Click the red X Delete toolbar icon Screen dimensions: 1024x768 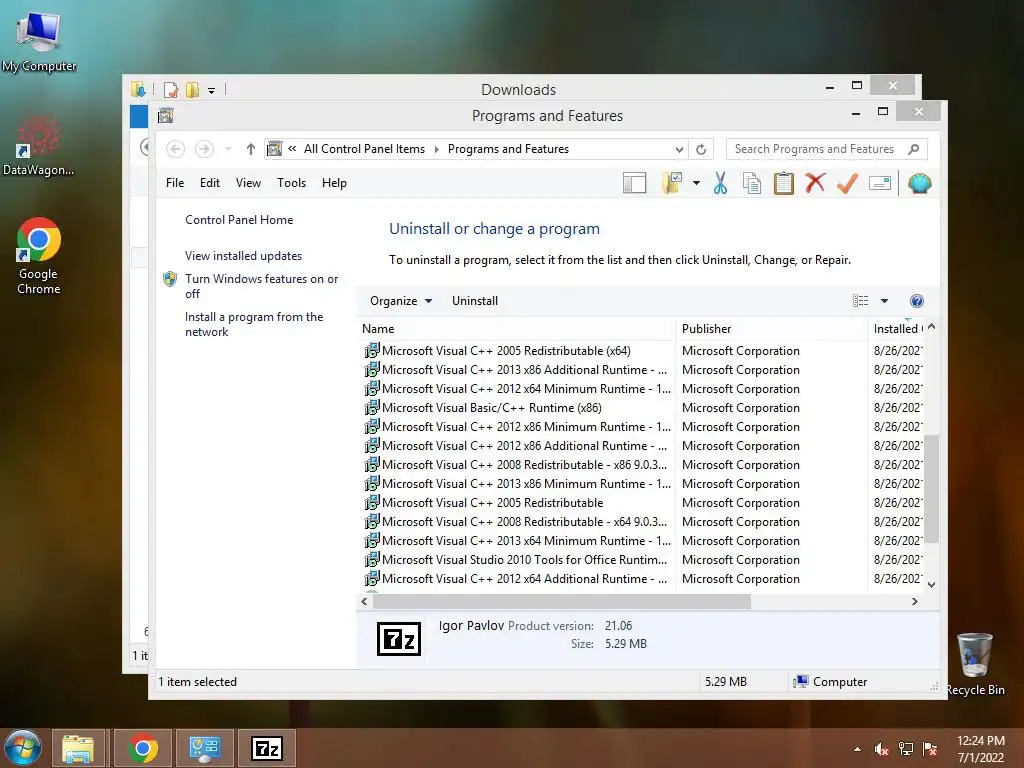[x=815, y=183]
